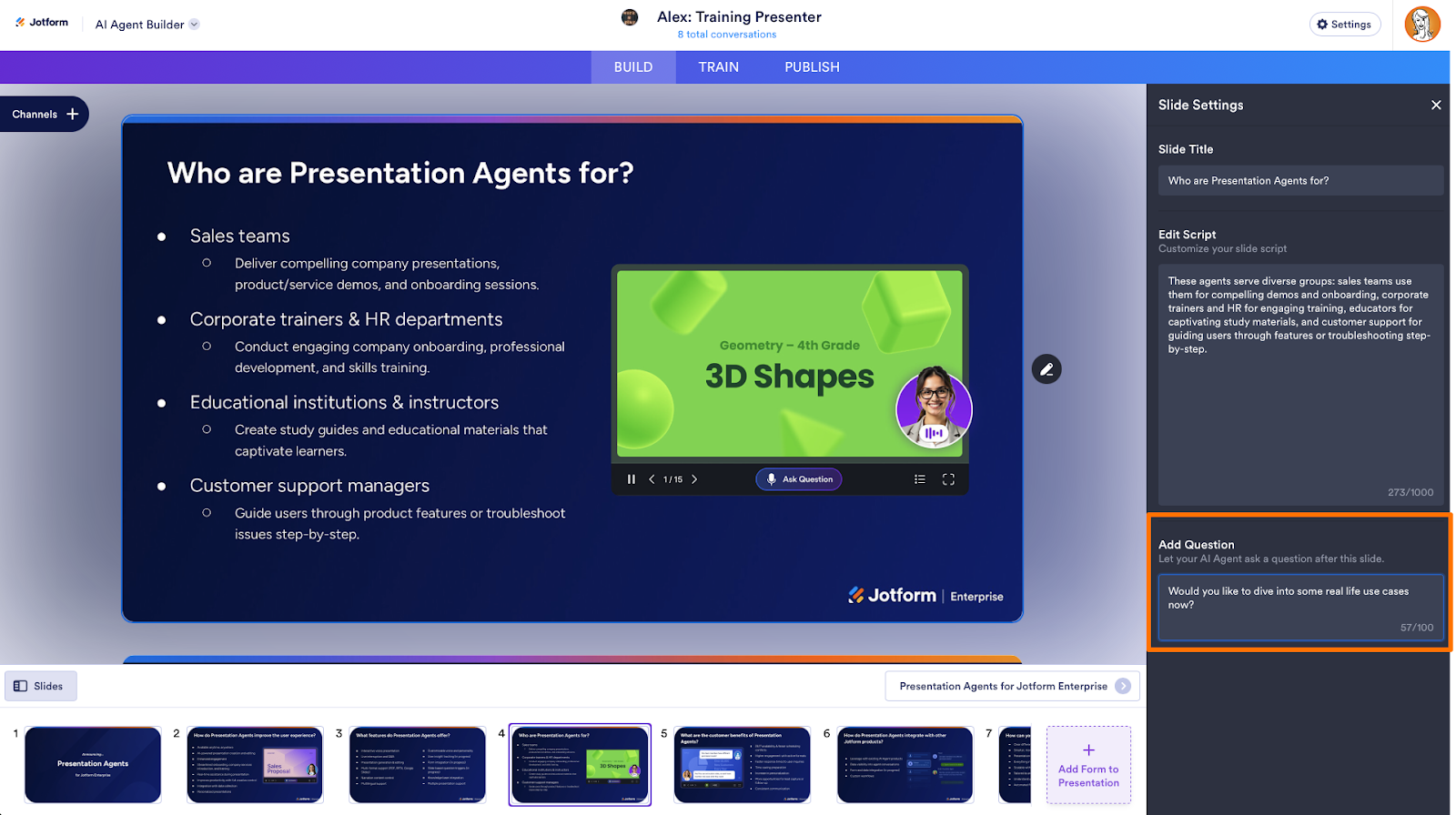Click Add Form to Presentation
Viewport: 1456px width, 815px height.
[1088, 765]
